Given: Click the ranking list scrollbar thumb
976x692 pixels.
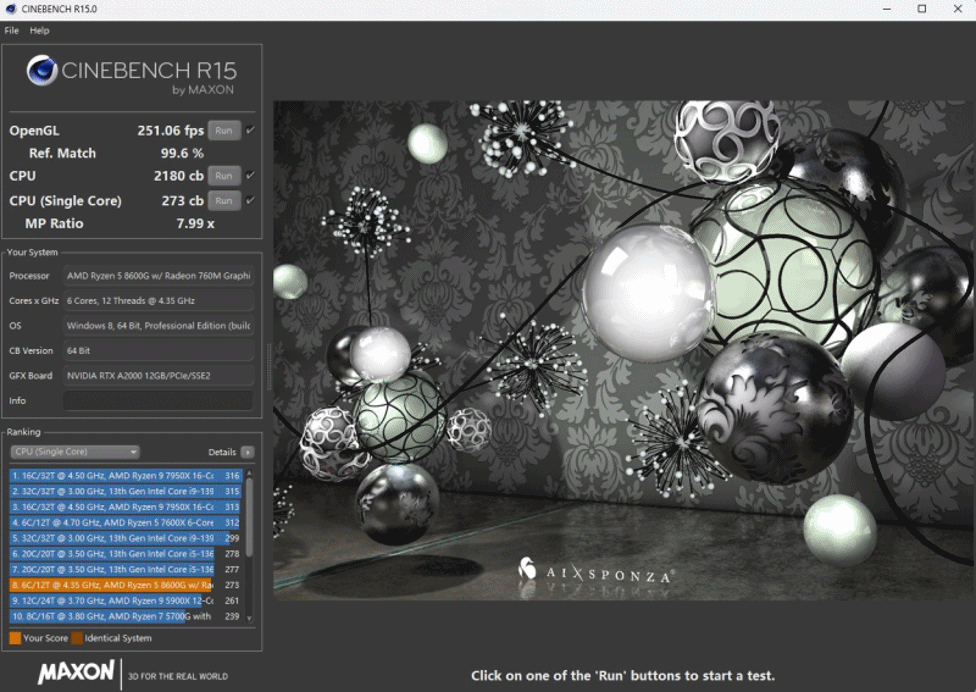Looking at the screenshot, I should pyautogui.click(x=250, y=517).
